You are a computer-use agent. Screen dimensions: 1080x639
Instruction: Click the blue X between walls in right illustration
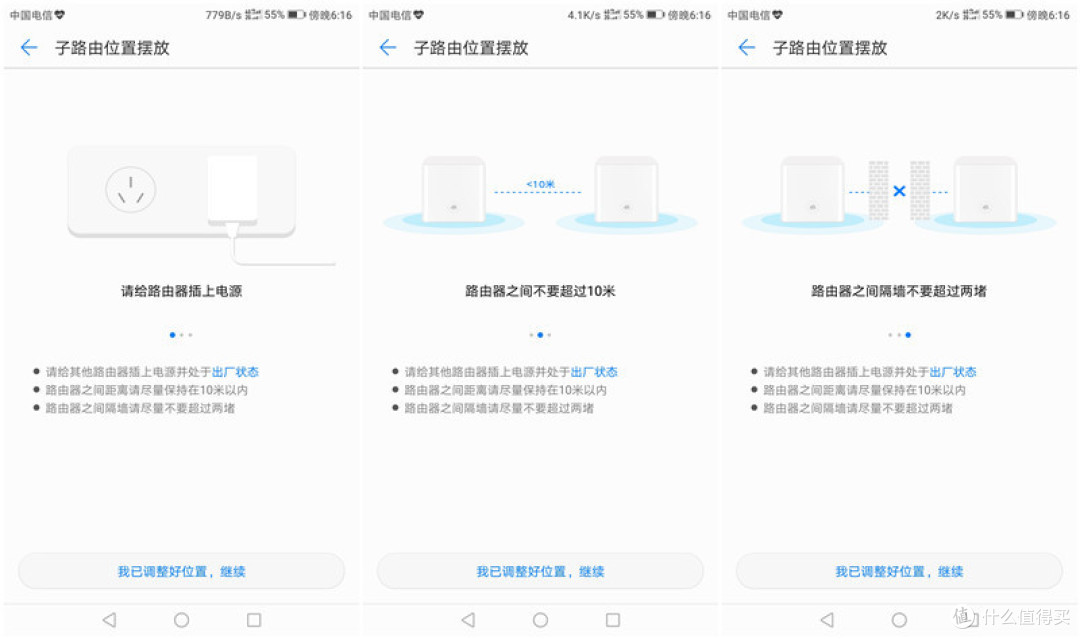899,191
